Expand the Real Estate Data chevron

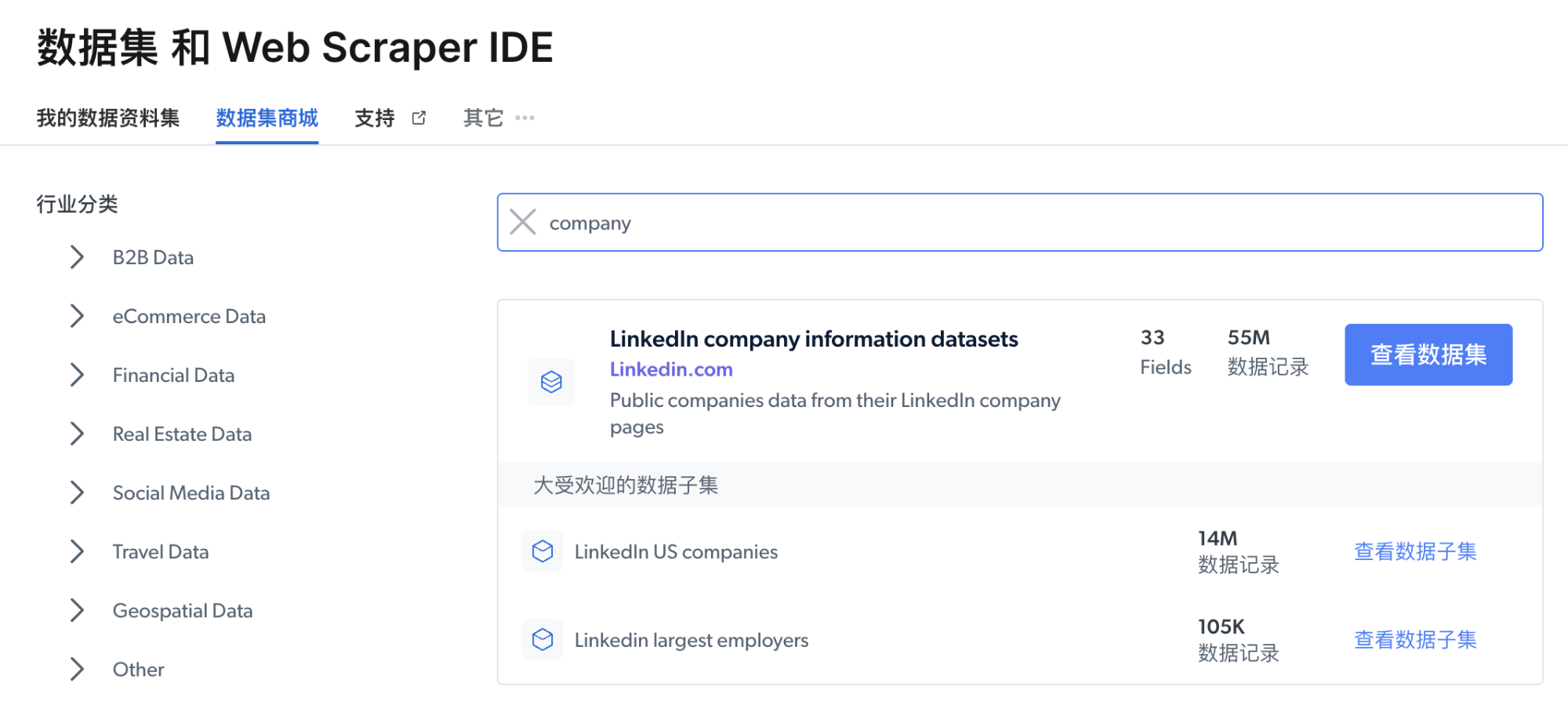tap(77, 434)
